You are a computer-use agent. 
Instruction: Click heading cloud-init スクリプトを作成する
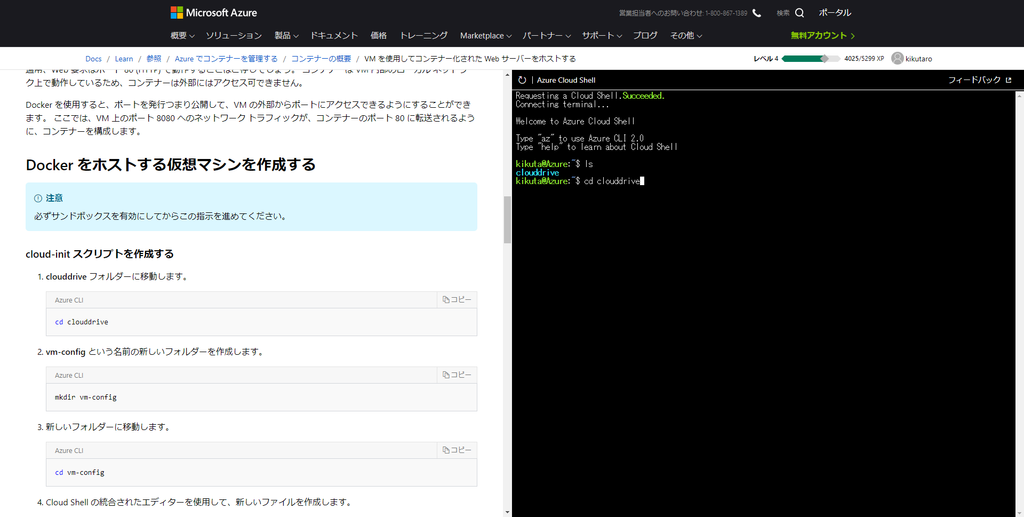[100, 254]
